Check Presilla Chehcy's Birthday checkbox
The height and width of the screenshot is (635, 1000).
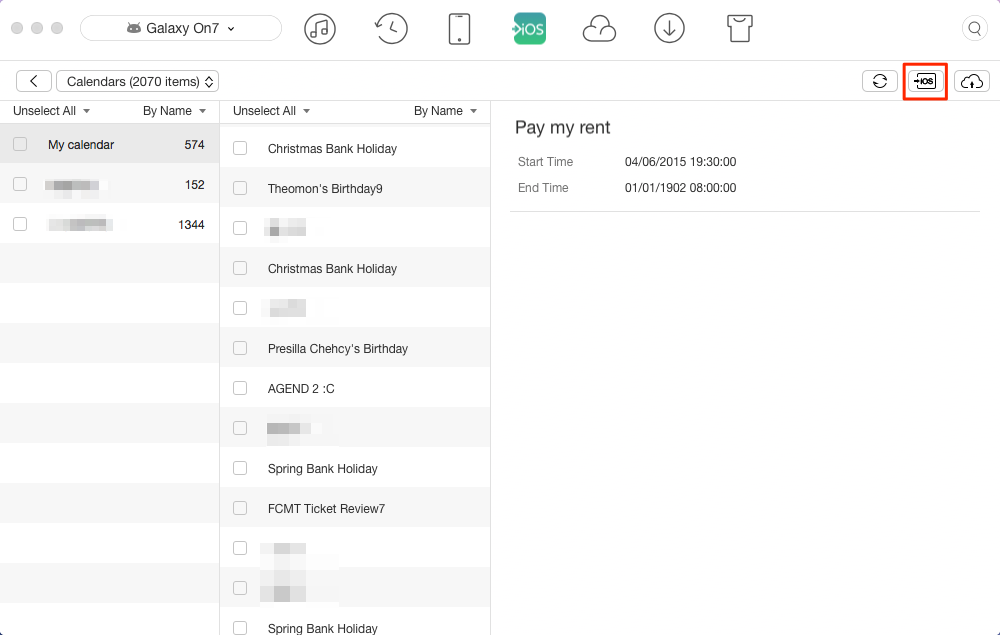tap(240, 348)
